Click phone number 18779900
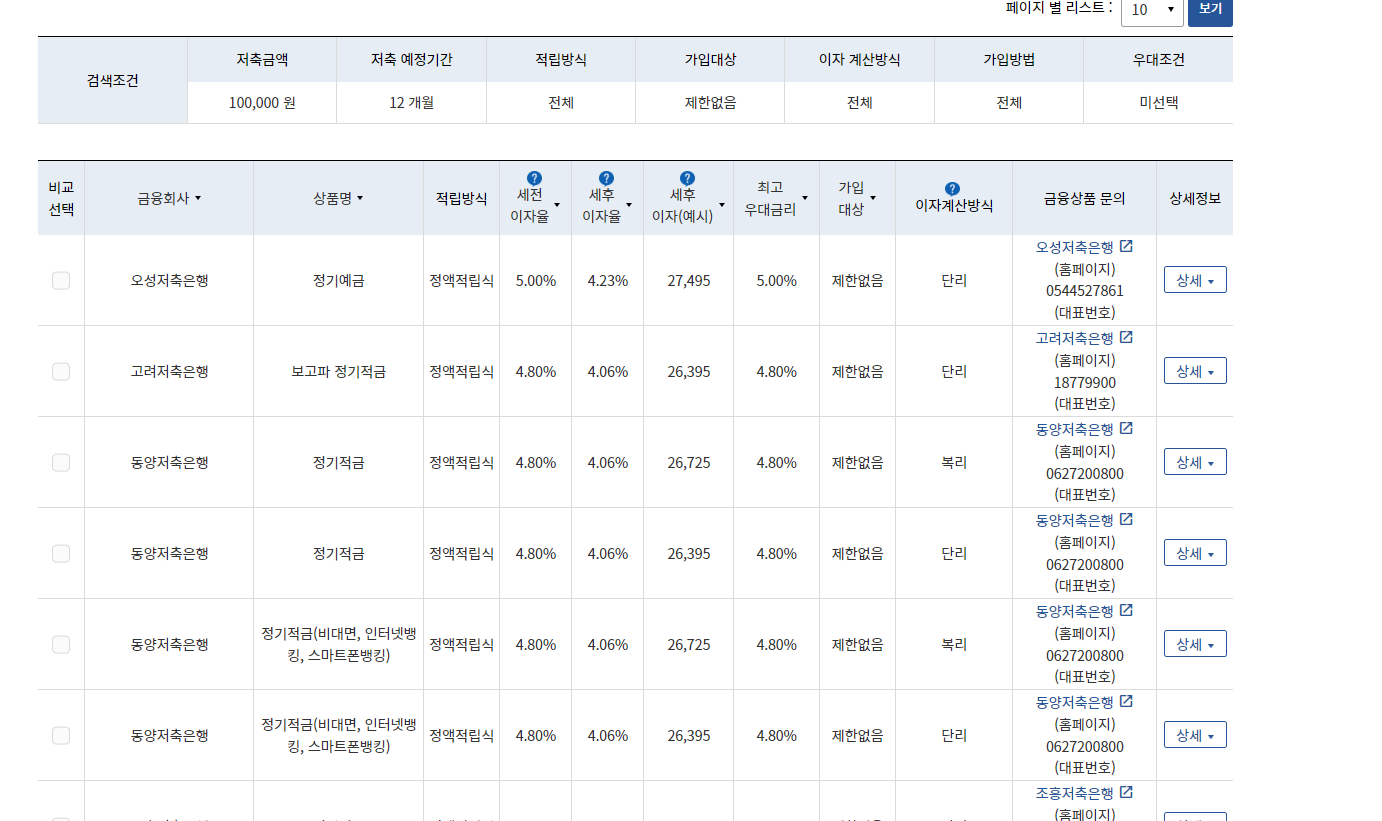1382x821 pixels. (1085, 382)
